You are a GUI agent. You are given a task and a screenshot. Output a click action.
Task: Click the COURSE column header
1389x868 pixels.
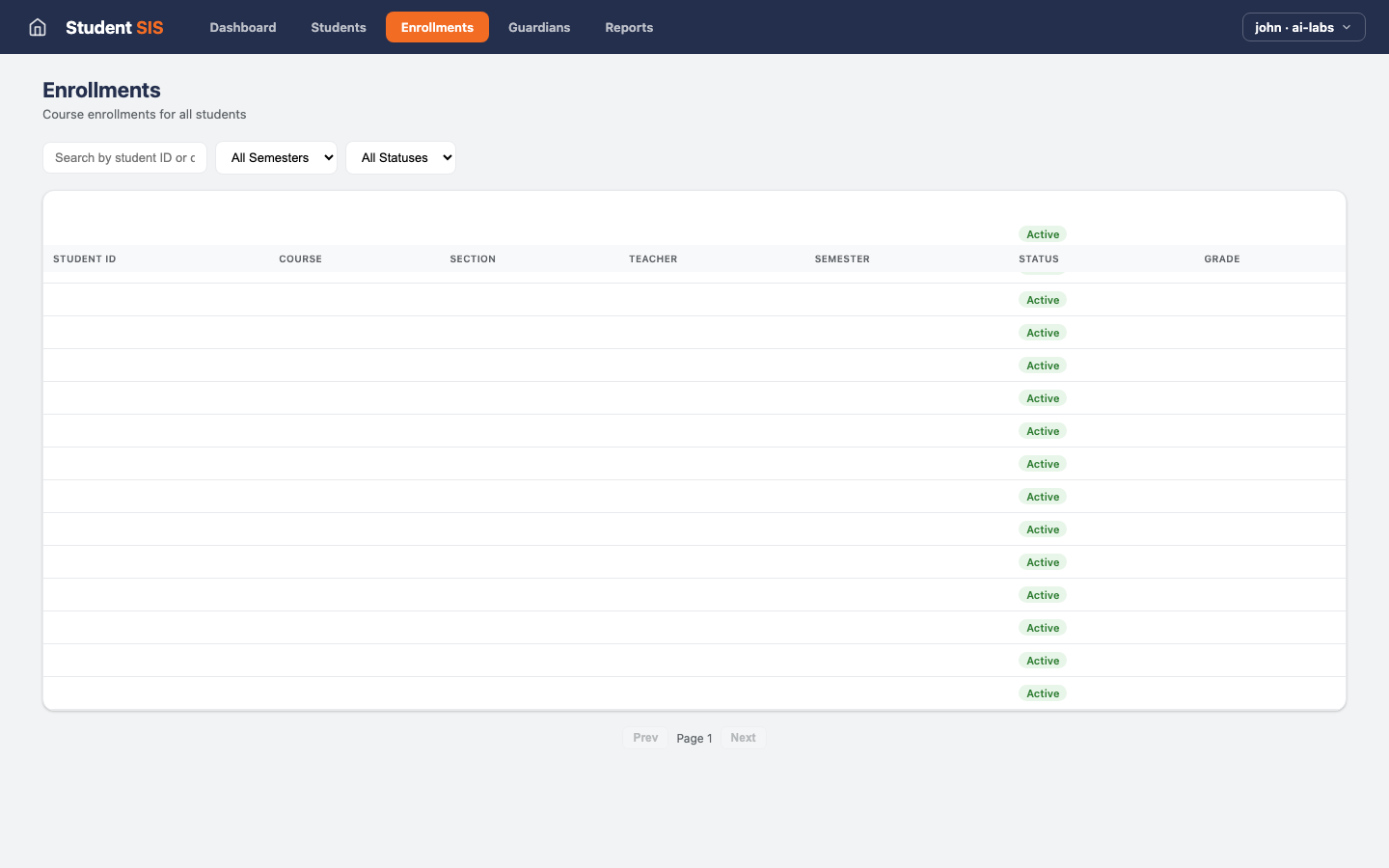pos(300,258)
